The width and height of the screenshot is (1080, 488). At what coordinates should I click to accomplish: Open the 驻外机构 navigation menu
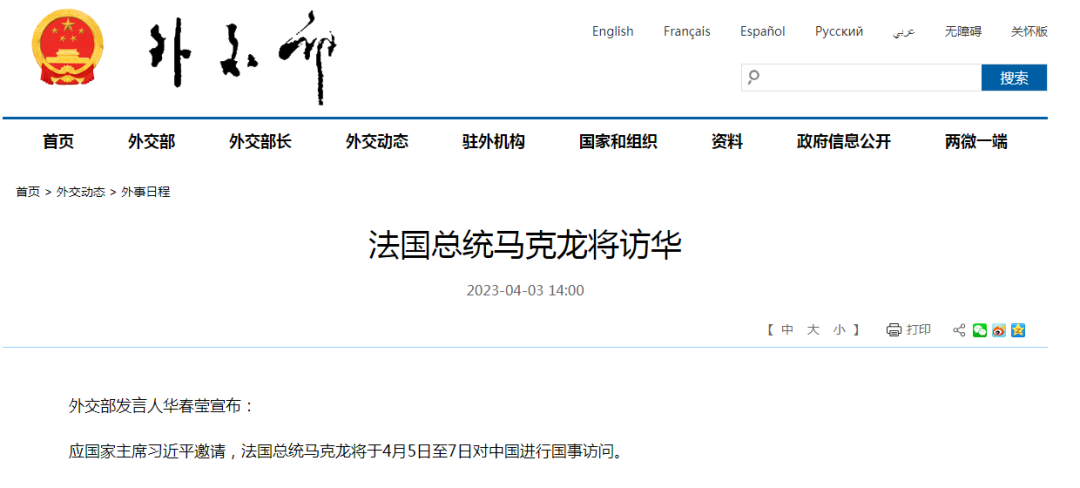tap(493, 142)
